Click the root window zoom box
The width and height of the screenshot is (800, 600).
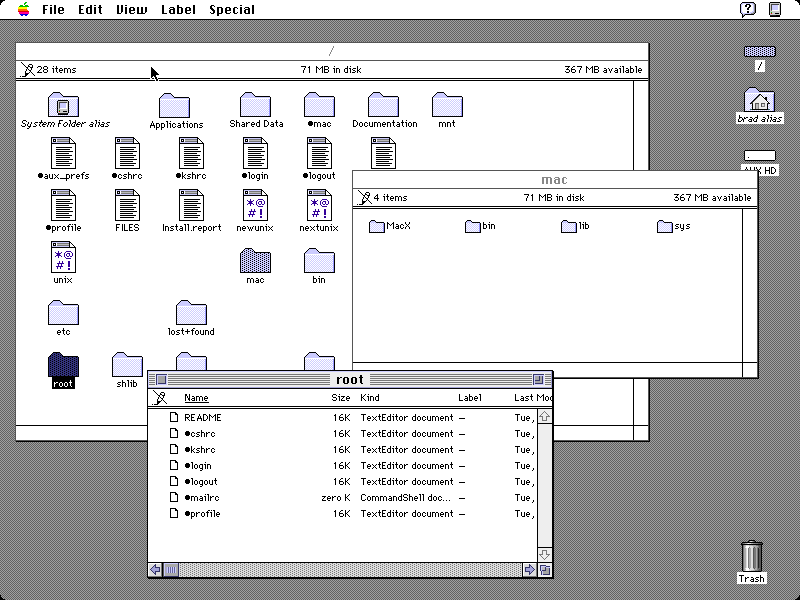point(538,379)
